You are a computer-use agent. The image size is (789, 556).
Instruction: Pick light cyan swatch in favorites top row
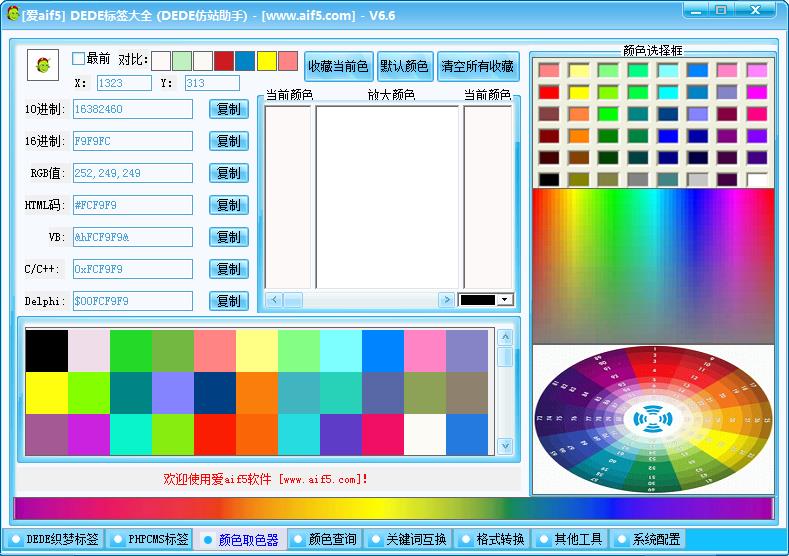[341, 351]
